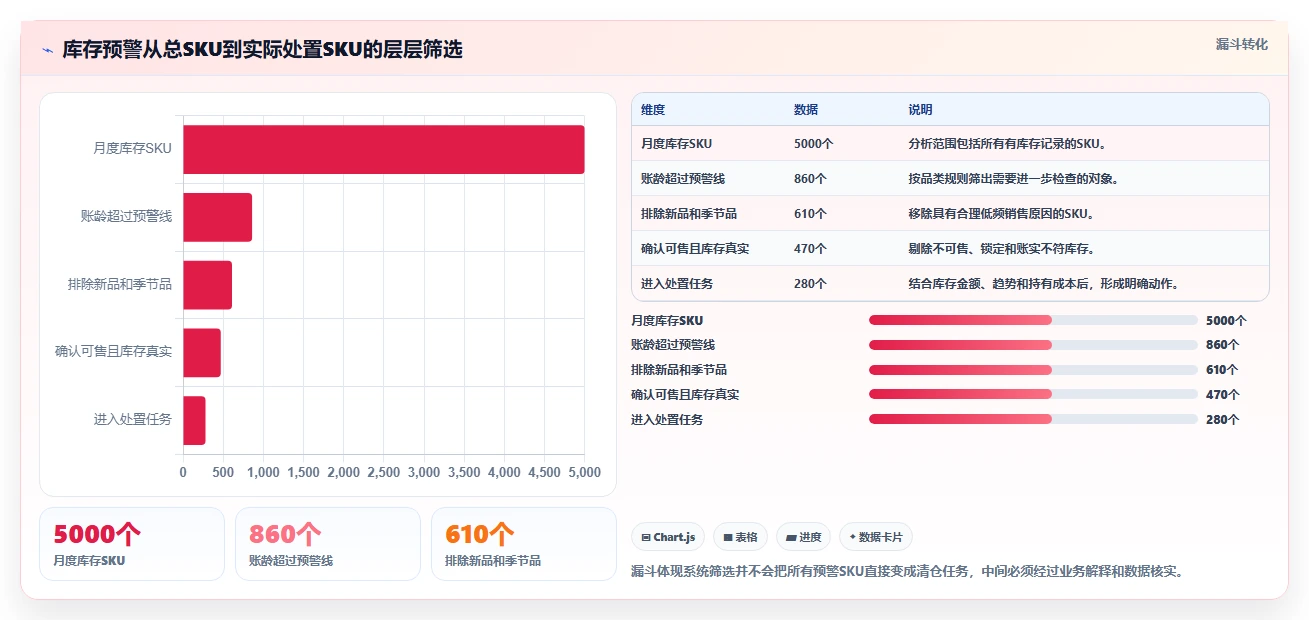Click the 表格 tag chip
1309x620 pixels.
click(740, 537)
